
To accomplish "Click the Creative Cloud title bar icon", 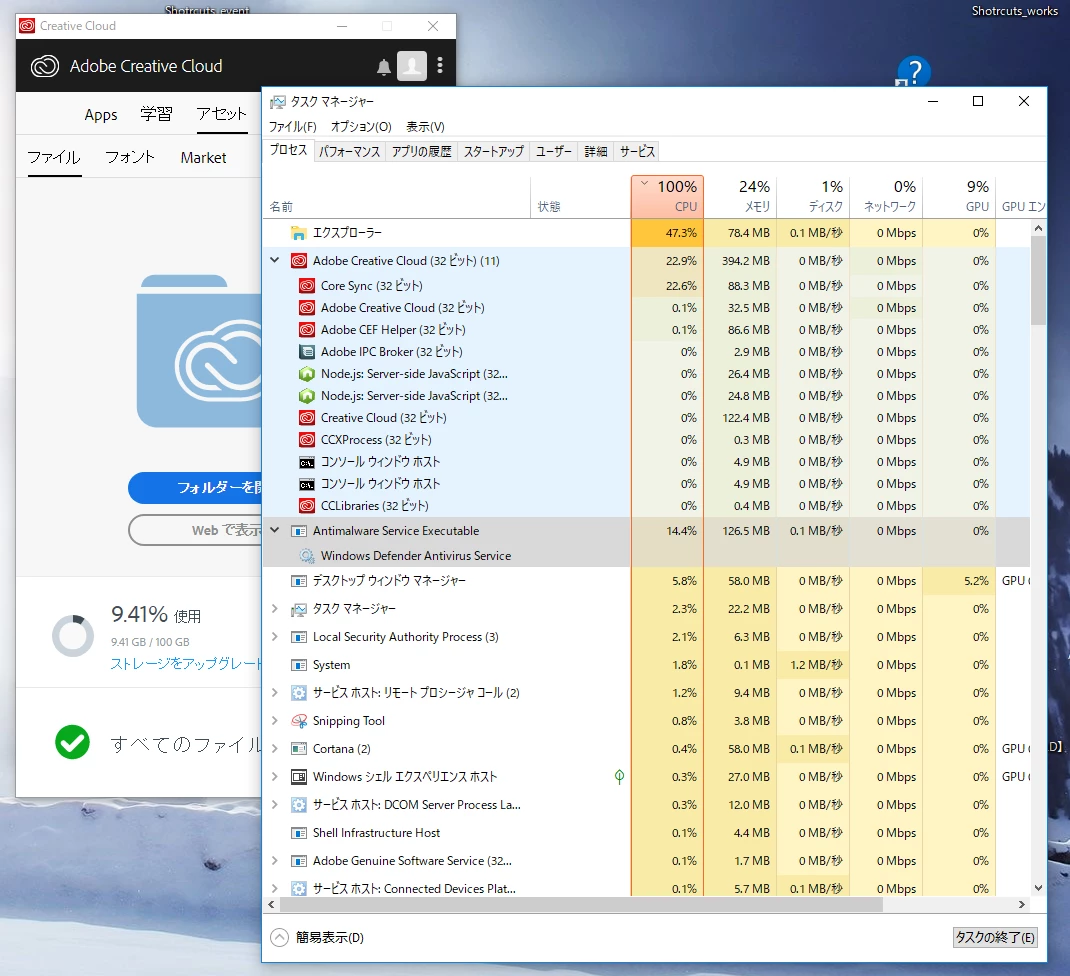I will (27, 26).
